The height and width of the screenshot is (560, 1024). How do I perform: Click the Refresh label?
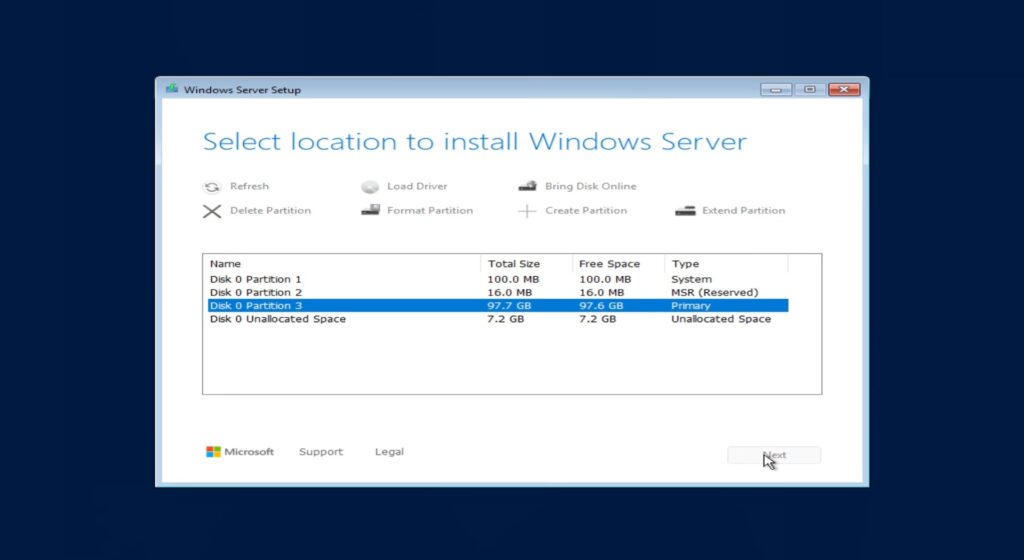pyautogui.click(x=249, y=186)
